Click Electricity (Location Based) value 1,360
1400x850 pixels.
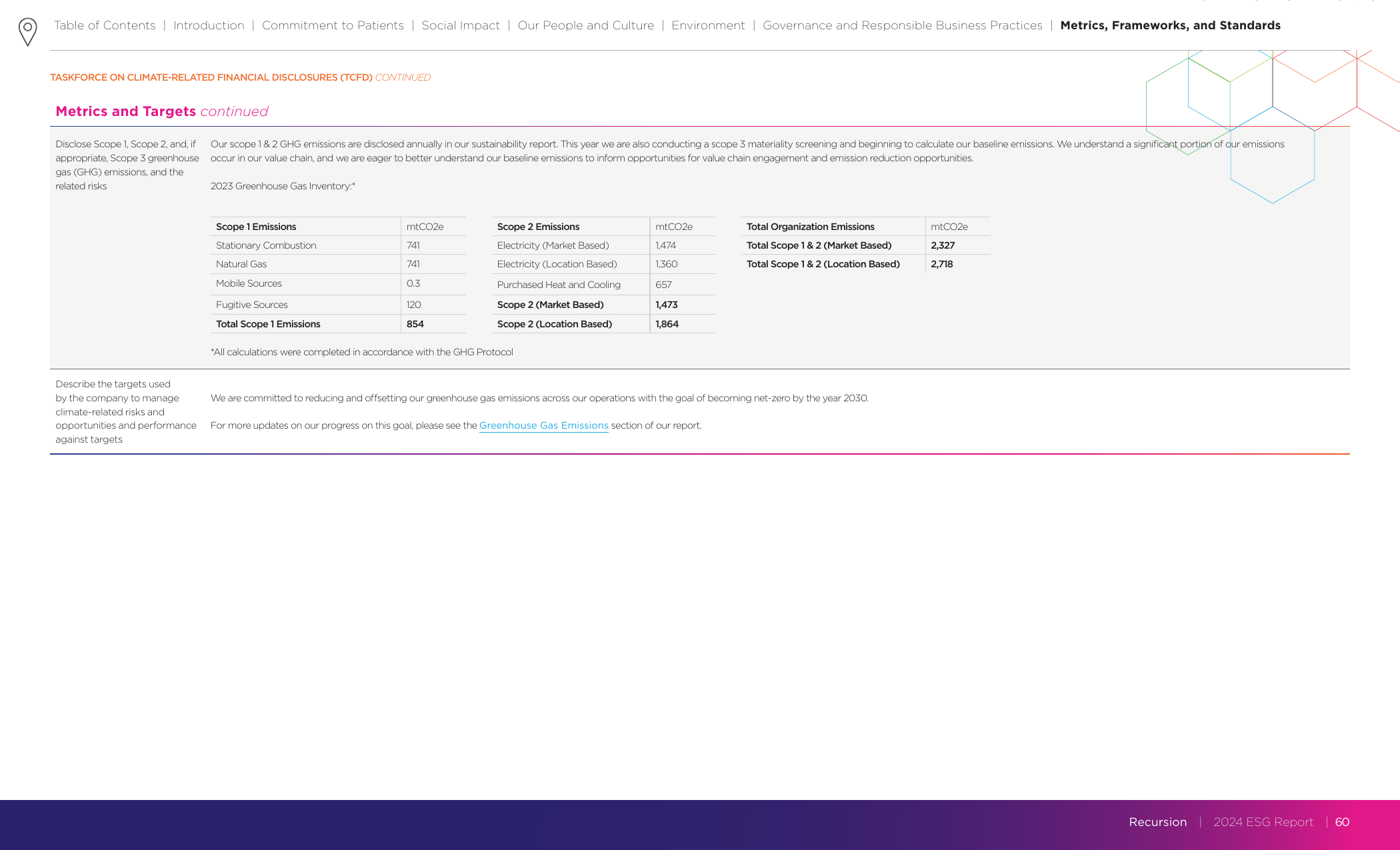coord(667,264)
